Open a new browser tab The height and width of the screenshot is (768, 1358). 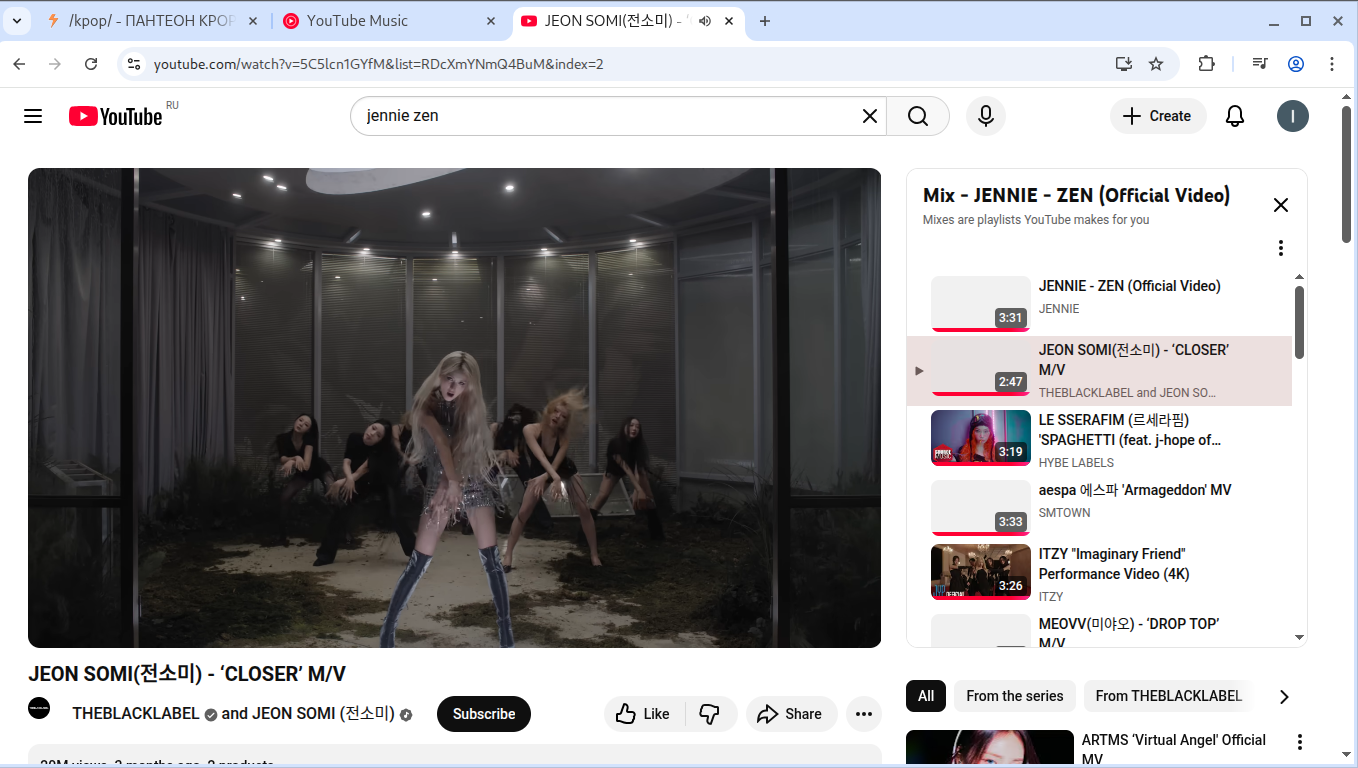(x=765, y=21)
